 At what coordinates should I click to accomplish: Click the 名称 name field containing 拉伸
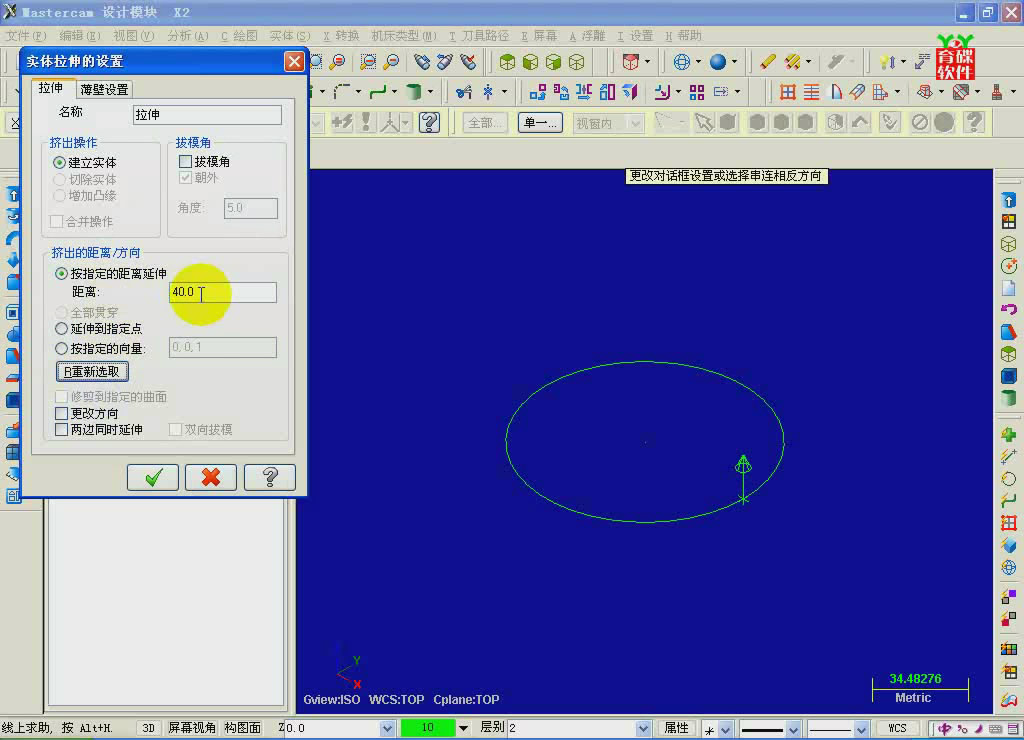[x=207, y=115]
